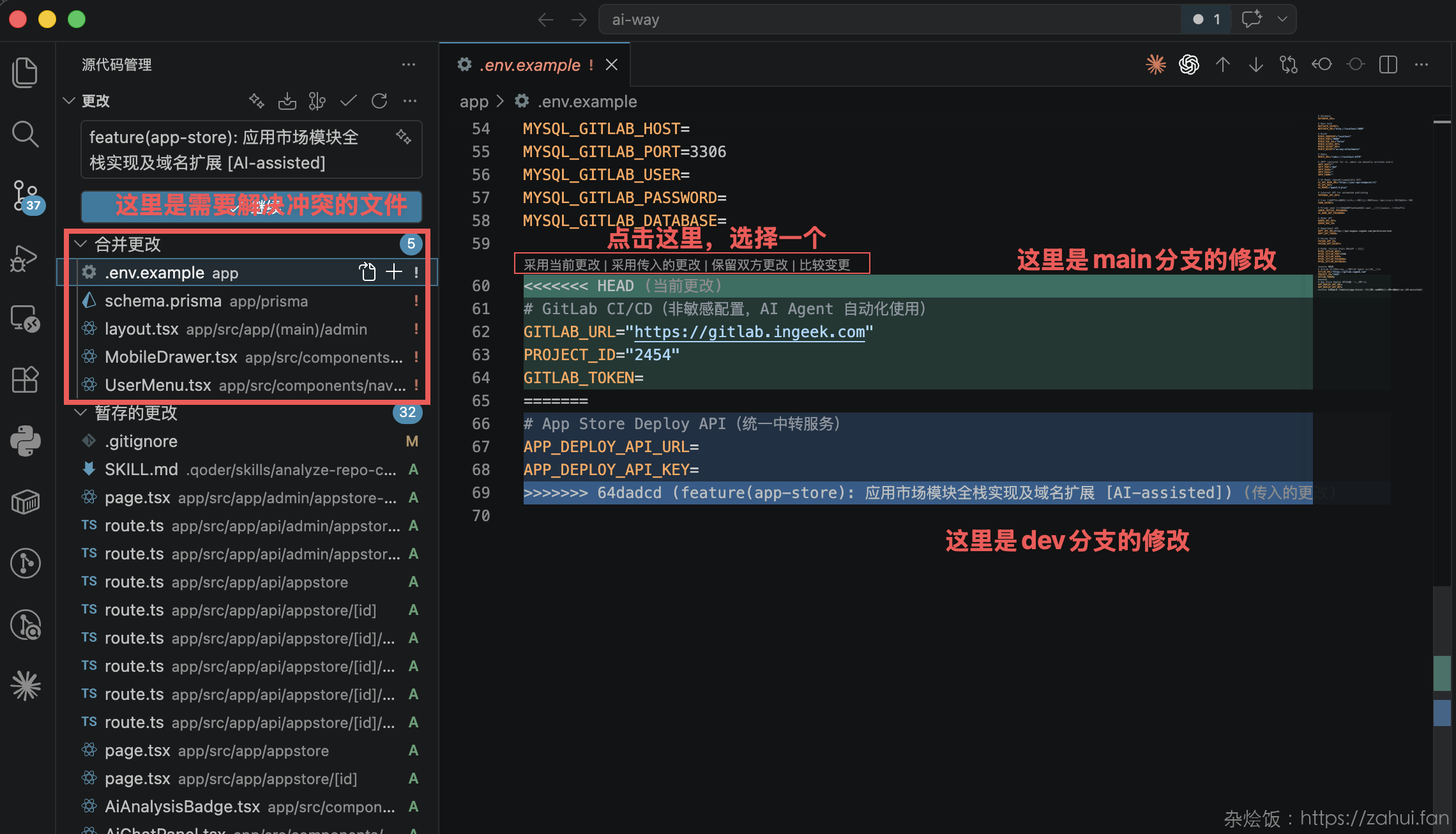Viewport: 1456px width, 834px height.
Task: Navigate forward with the right arrow
Action: click(x=579, y=20)
